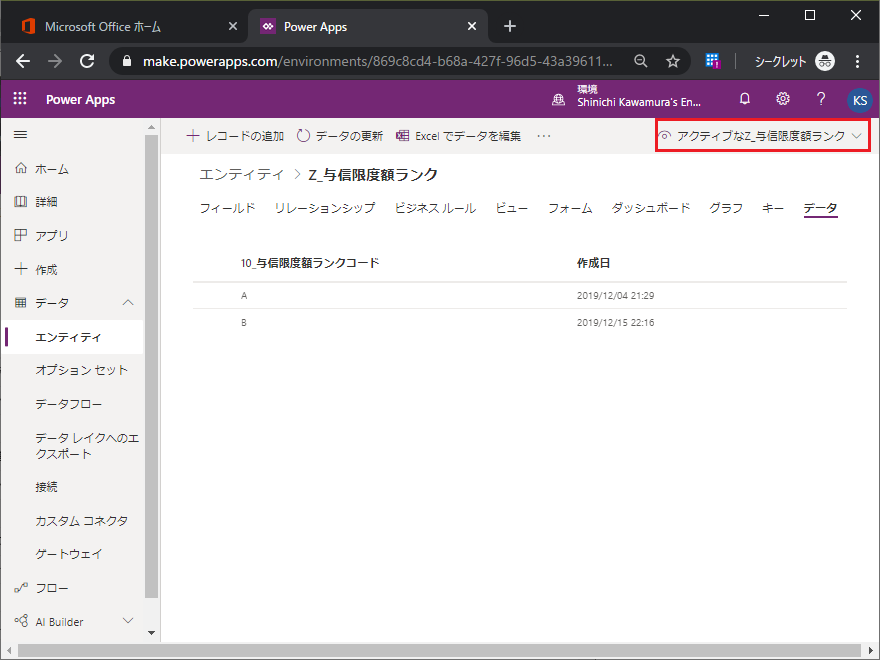Click the ホーム home icon
Image resolution: width=880 pixels, height=660 pixels.
click(x=21, y=168)
